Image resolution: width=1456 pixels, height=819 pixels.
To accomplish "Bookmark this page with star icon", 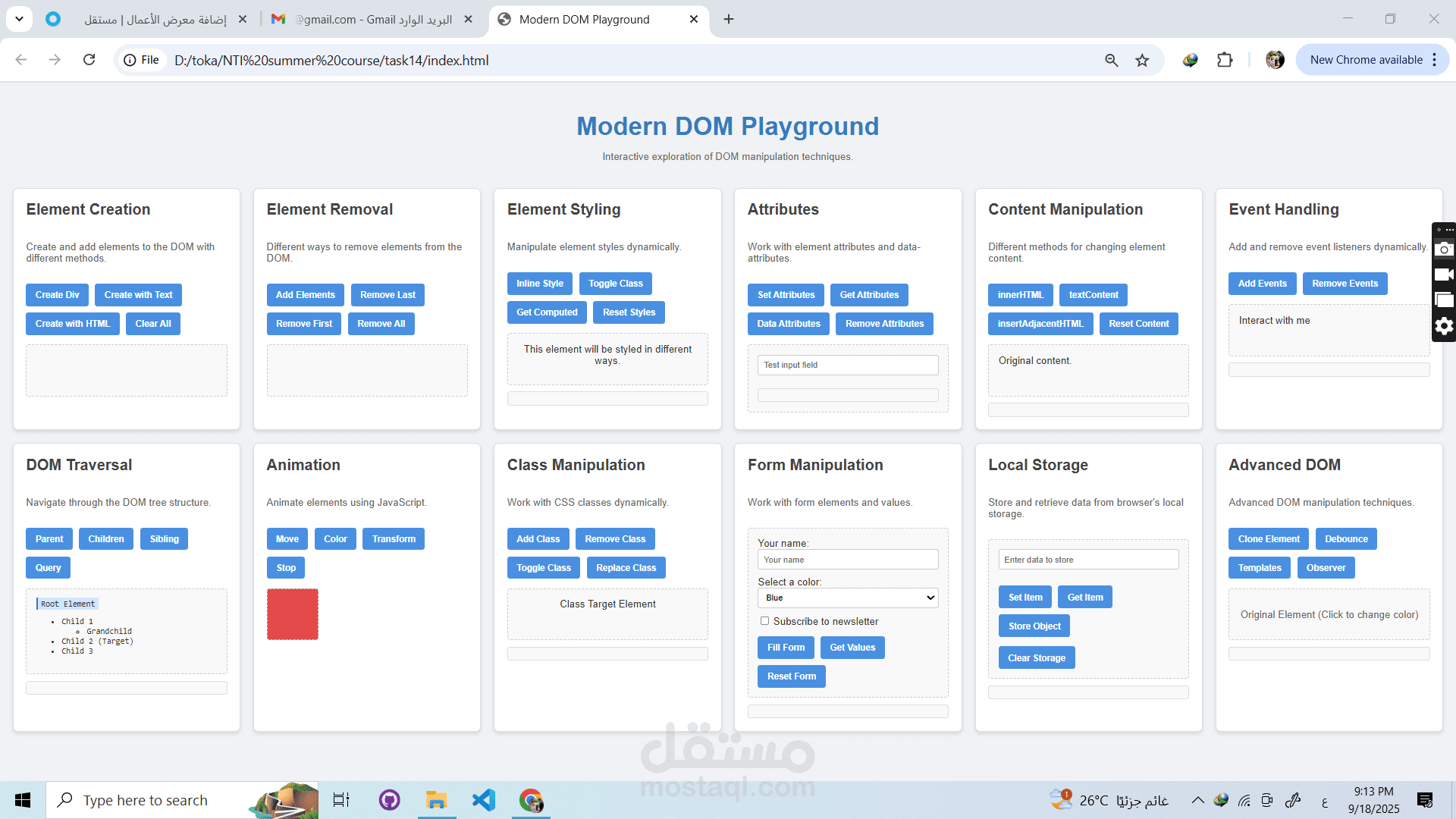I will click(1142, 60).
